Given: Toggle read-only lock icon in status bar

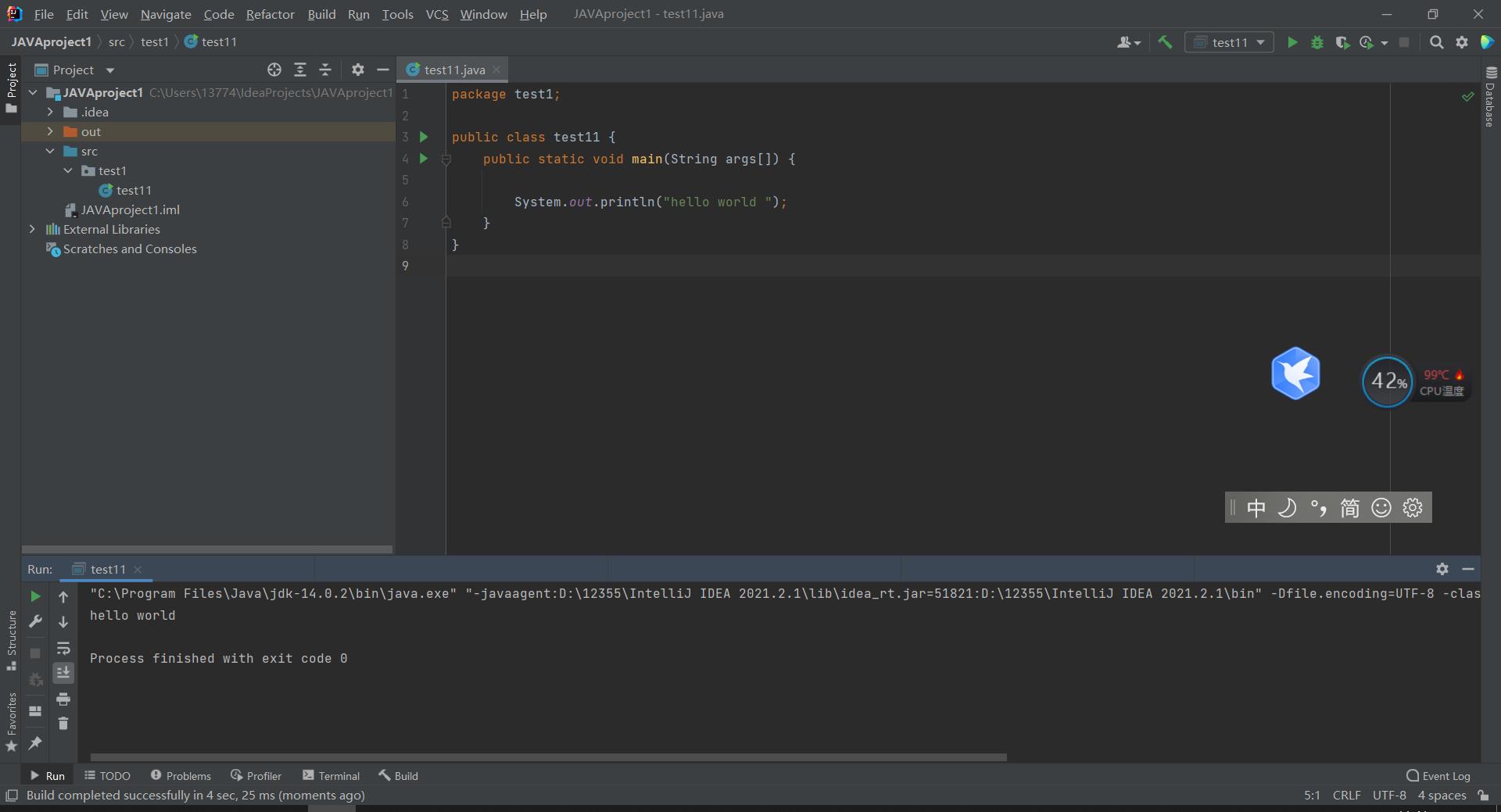Looking at the screenshot, I should coord(1483,796).
